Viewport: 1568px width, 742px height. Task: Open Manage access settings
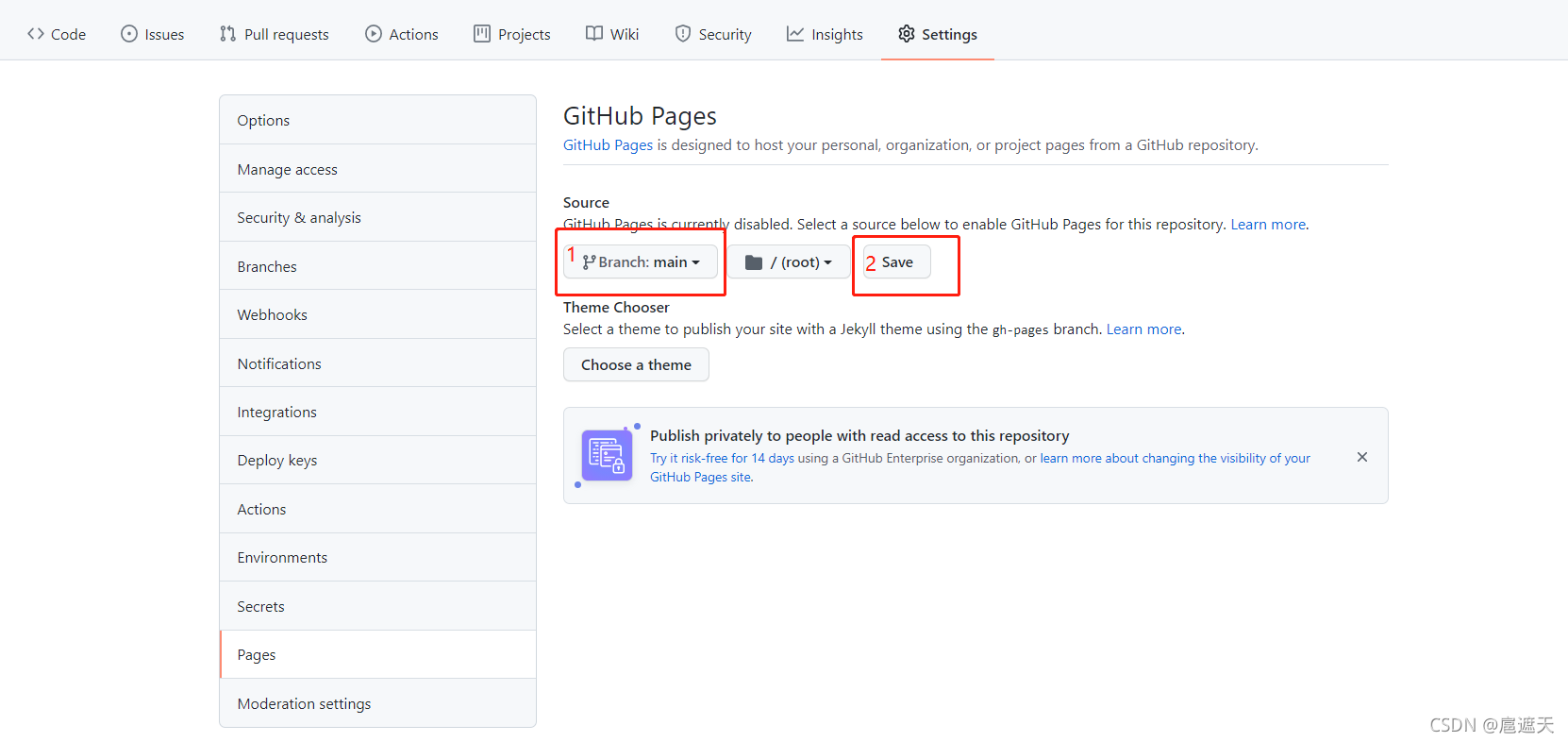coord(377,169)
